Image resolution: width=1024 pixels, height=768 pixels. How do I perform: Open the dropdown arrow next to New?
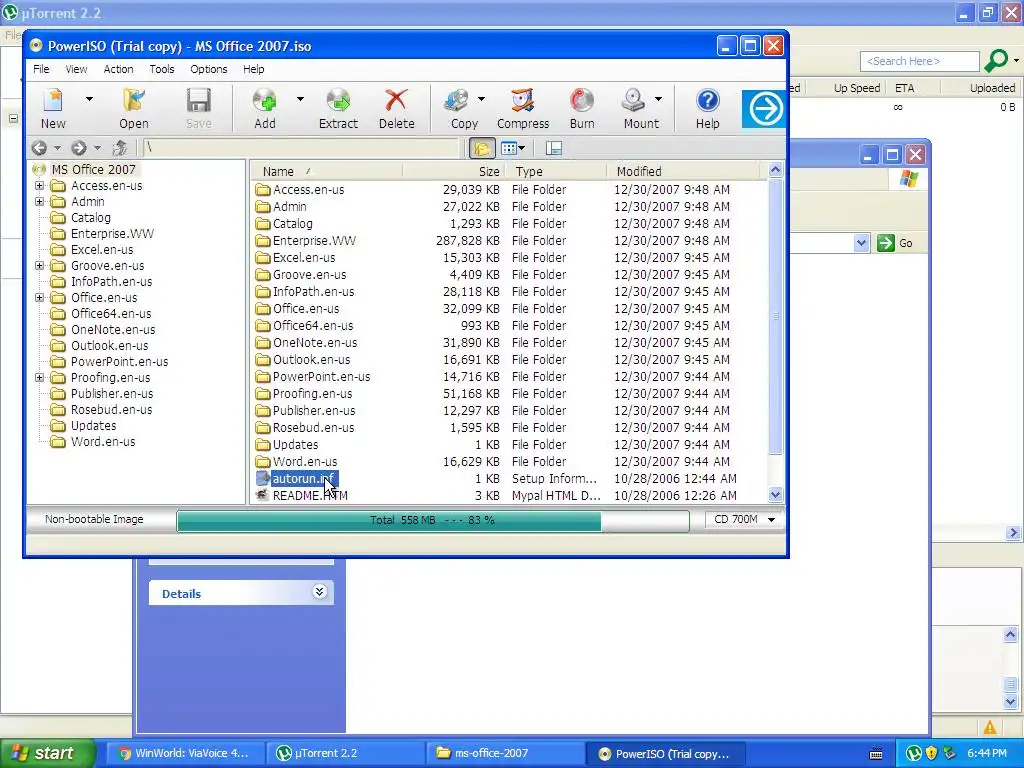89,99
